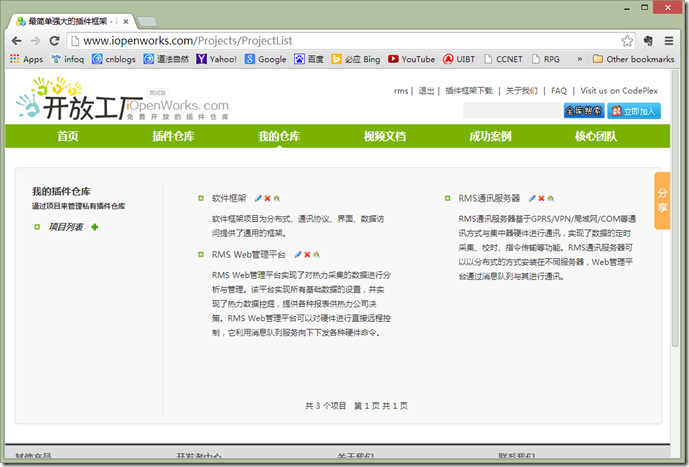Image resolution: width=689 pixels, height=467 pixels.
Task: Click the extension icon beside the star
Action: [648, 41]
